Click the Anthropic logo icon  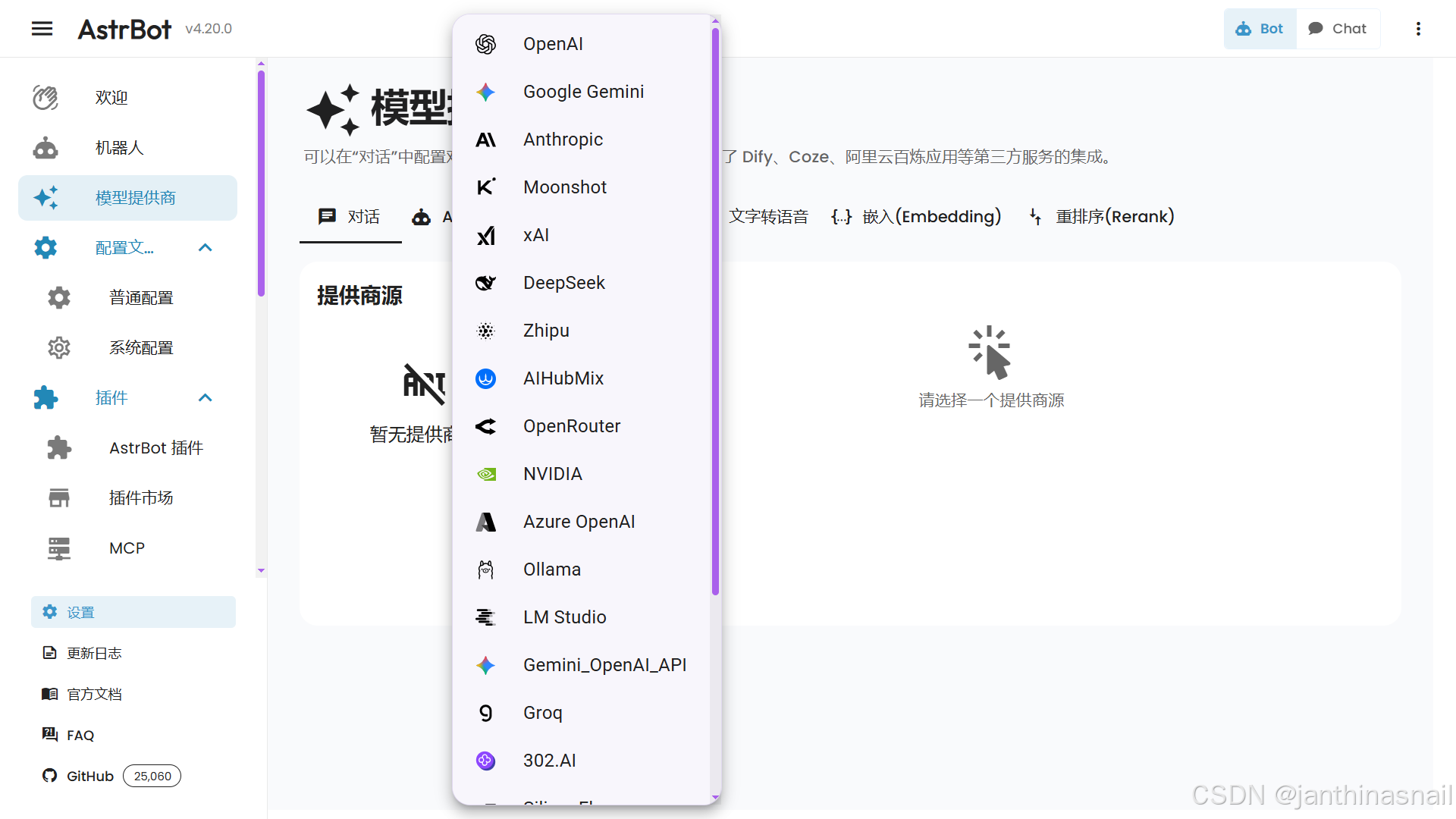486,140
